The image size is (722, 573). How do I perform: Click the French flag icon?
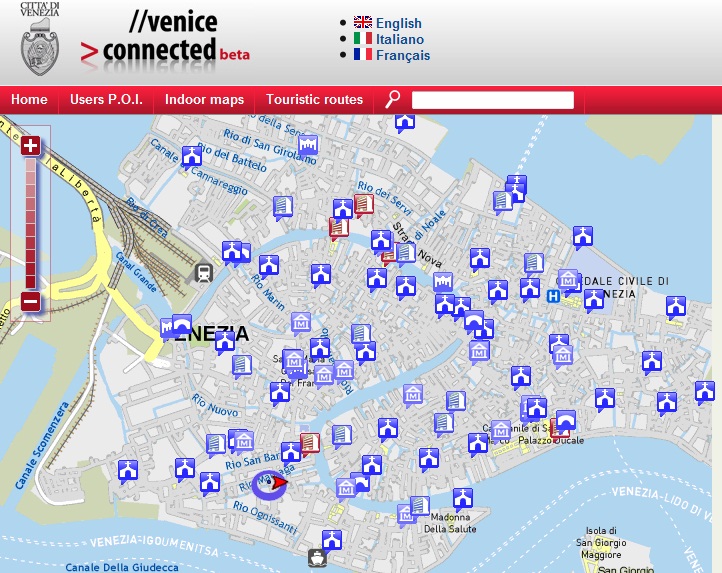[x=363, y=54]
